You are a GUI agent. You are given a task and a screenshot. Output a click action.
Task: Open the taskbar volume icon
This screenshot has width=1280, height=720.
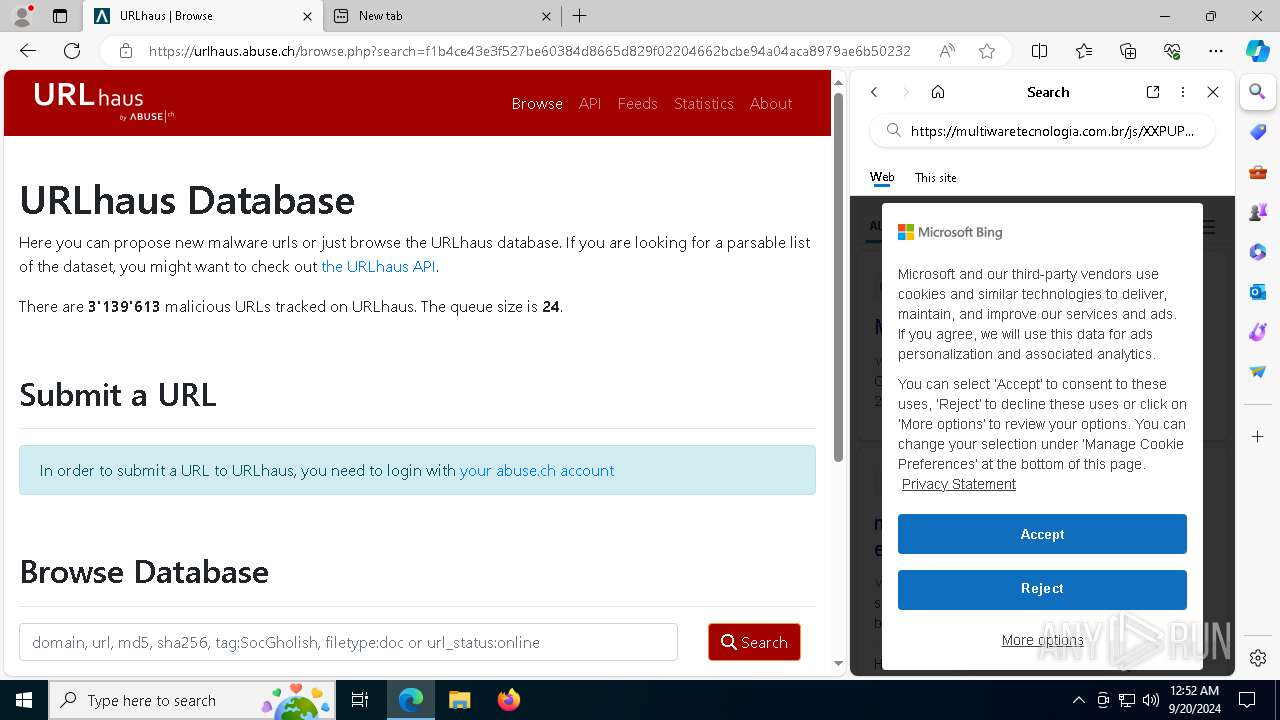point(1151,700)
